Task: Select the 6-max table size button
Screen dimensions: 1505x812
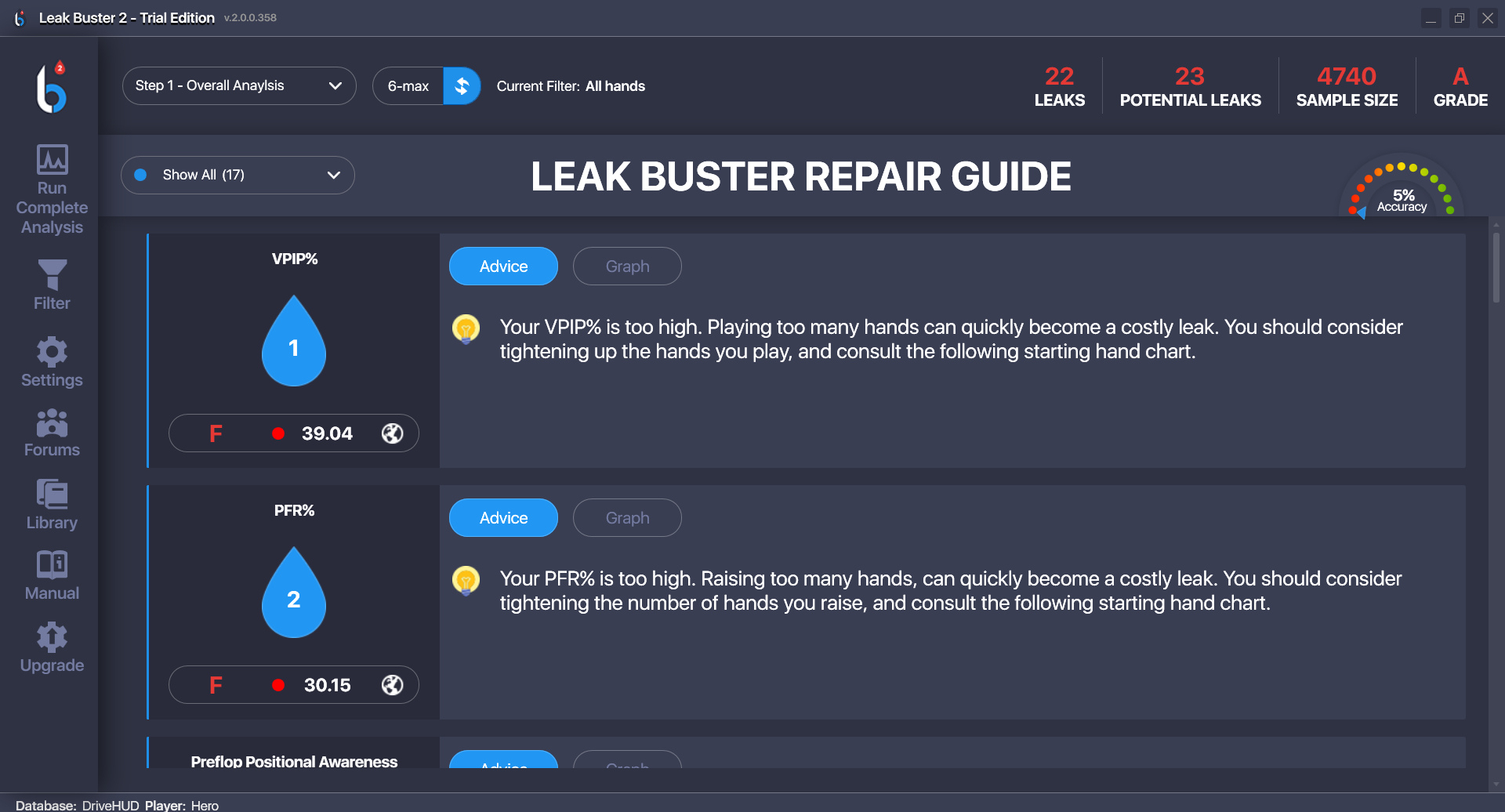Action: 408,86
